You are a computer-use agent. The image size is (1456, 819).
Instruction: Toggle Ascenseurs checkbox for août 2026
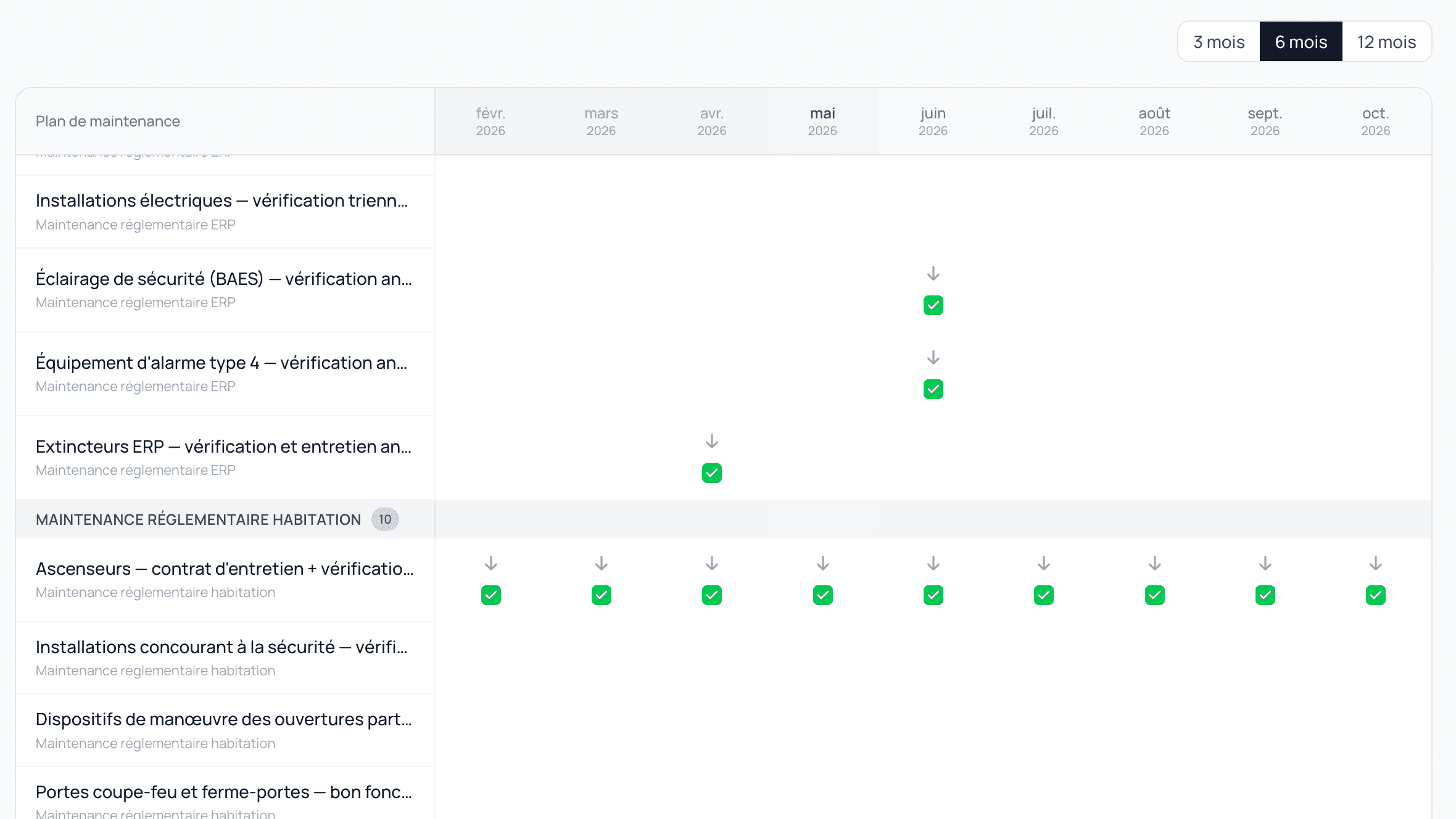[1155, 595]
